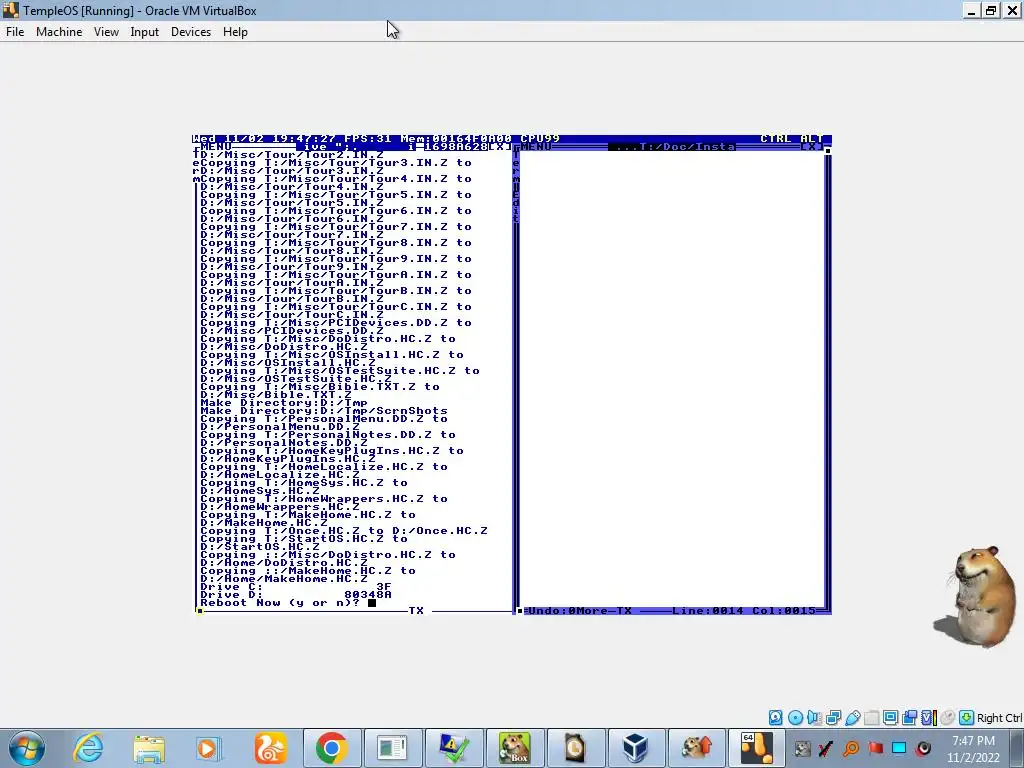Open the Input menu
Screen dimensions: 1024x768
[x=144, y=32]
